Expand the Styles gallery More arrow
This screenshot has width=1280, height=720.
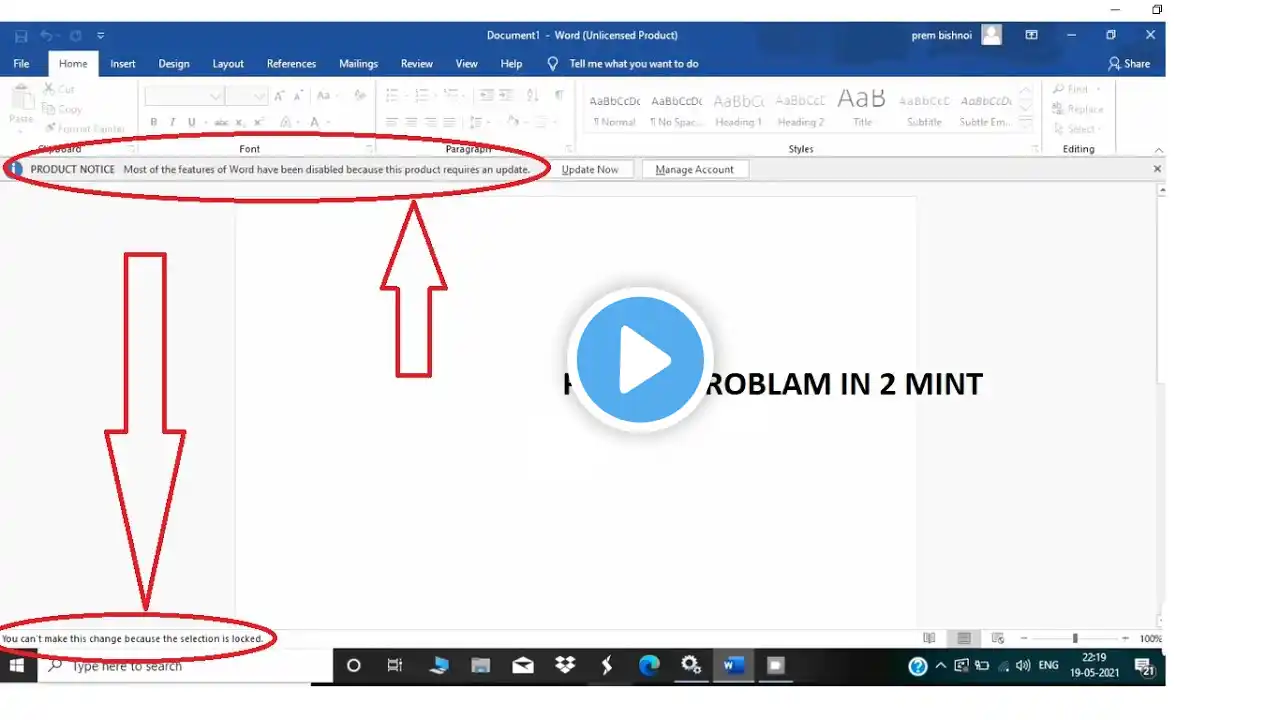(1025, 125)
